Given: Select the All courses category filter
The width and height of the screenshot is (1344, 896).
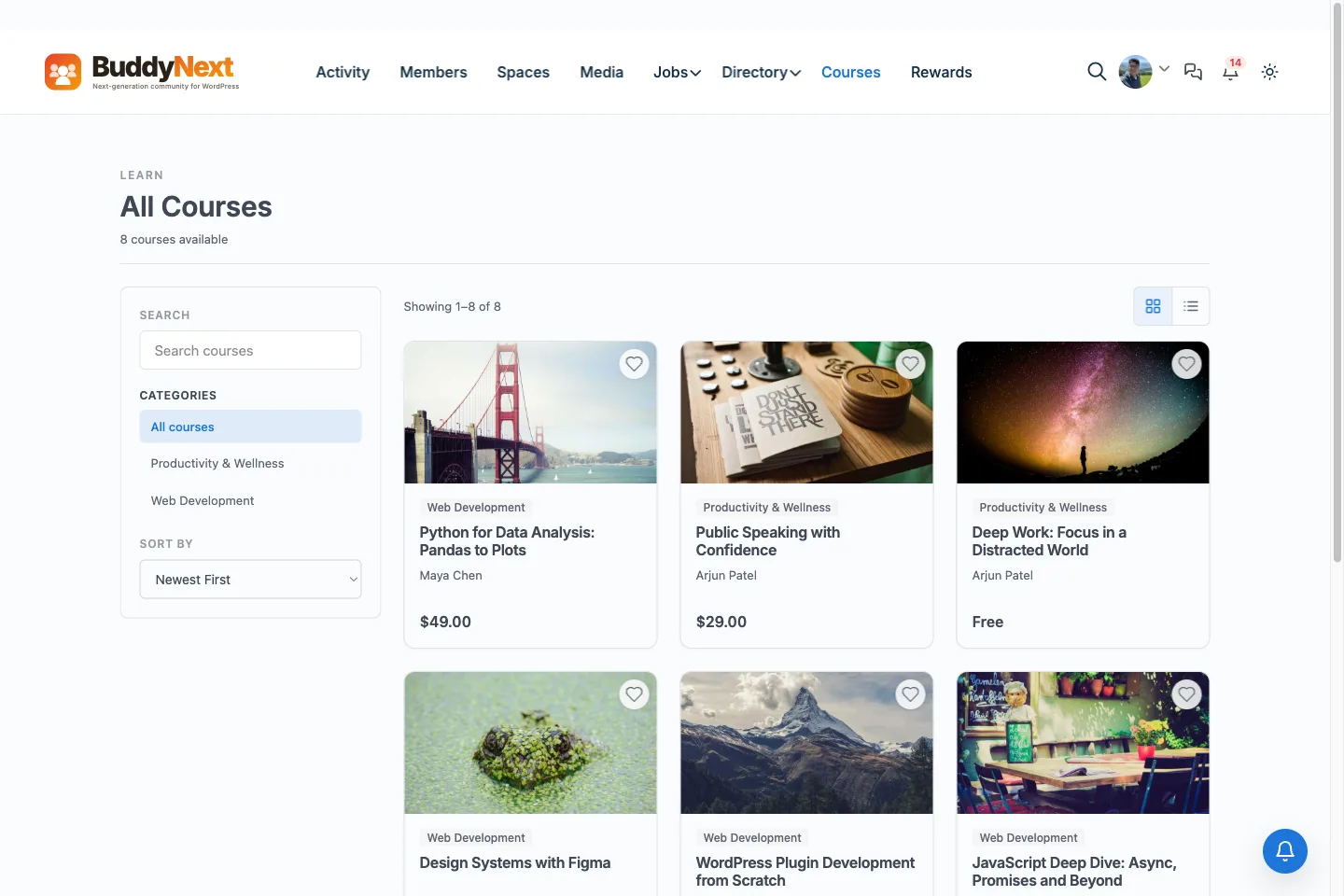Looking at the screenshot, I should point(250,427).
